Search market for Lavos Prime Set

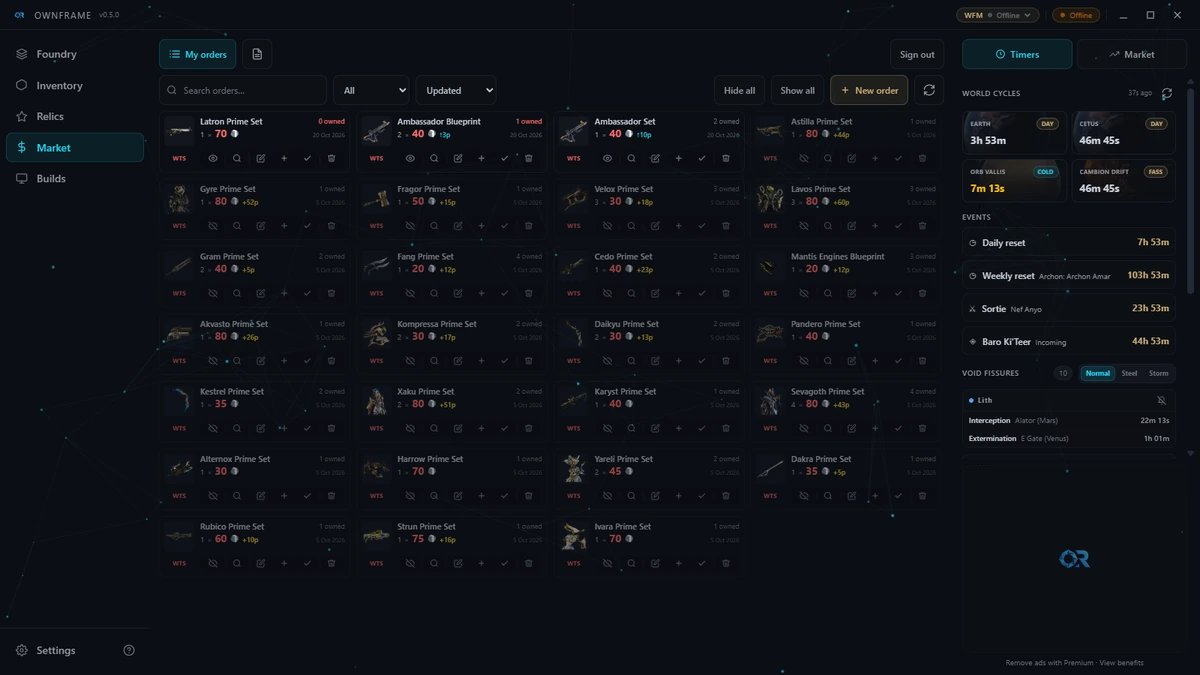[x=828, y=226]
